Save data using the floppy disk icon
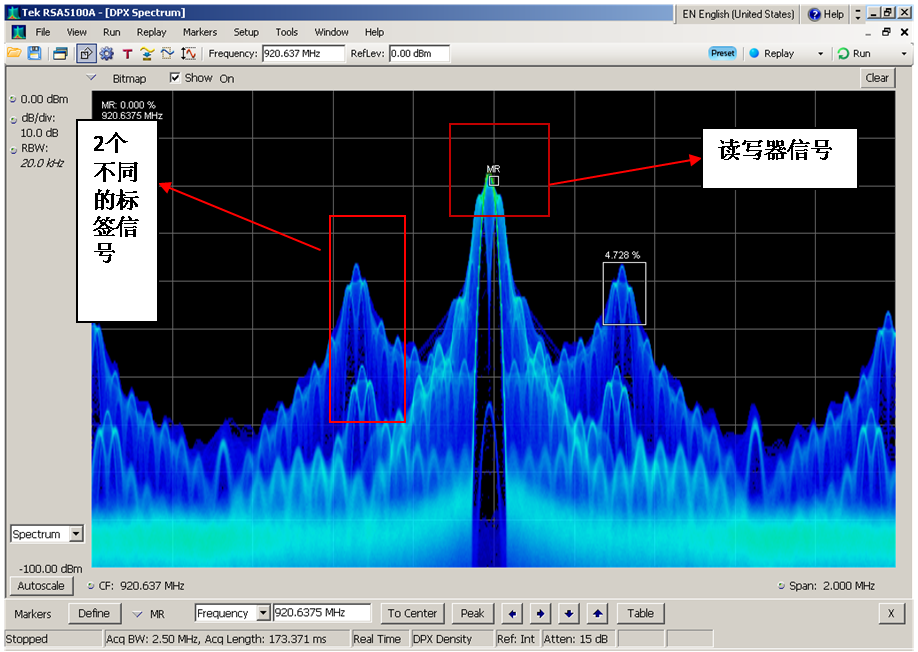 (x=35, y=53)
